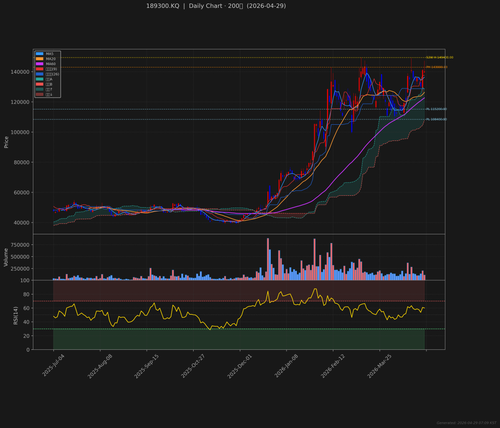Click the Volume y-axis title
The width and height of the screenshot is (500, 428).
(x=6, y=257)
